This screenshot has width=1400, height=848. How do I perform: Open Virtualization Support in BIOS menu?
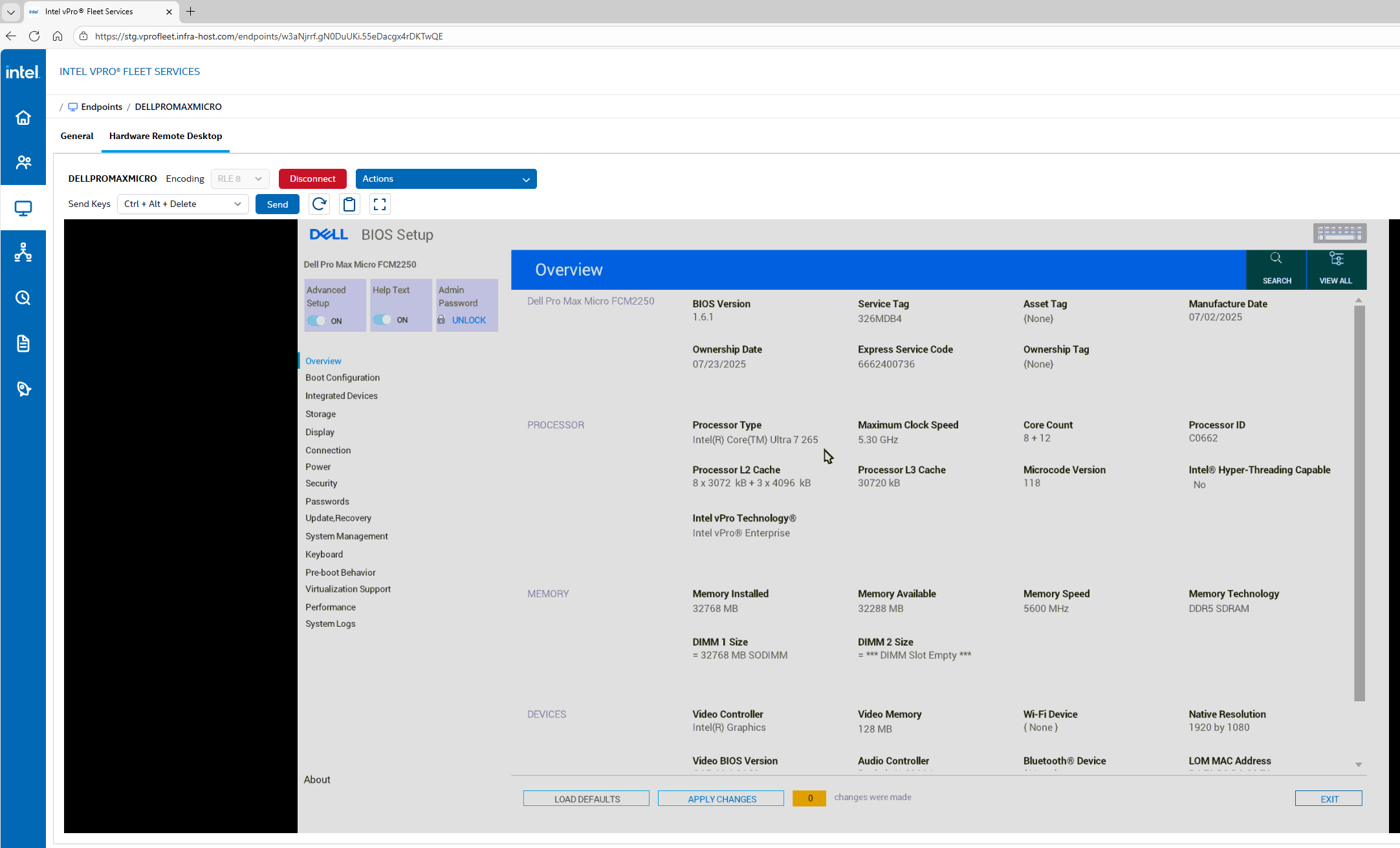[348, 589]
